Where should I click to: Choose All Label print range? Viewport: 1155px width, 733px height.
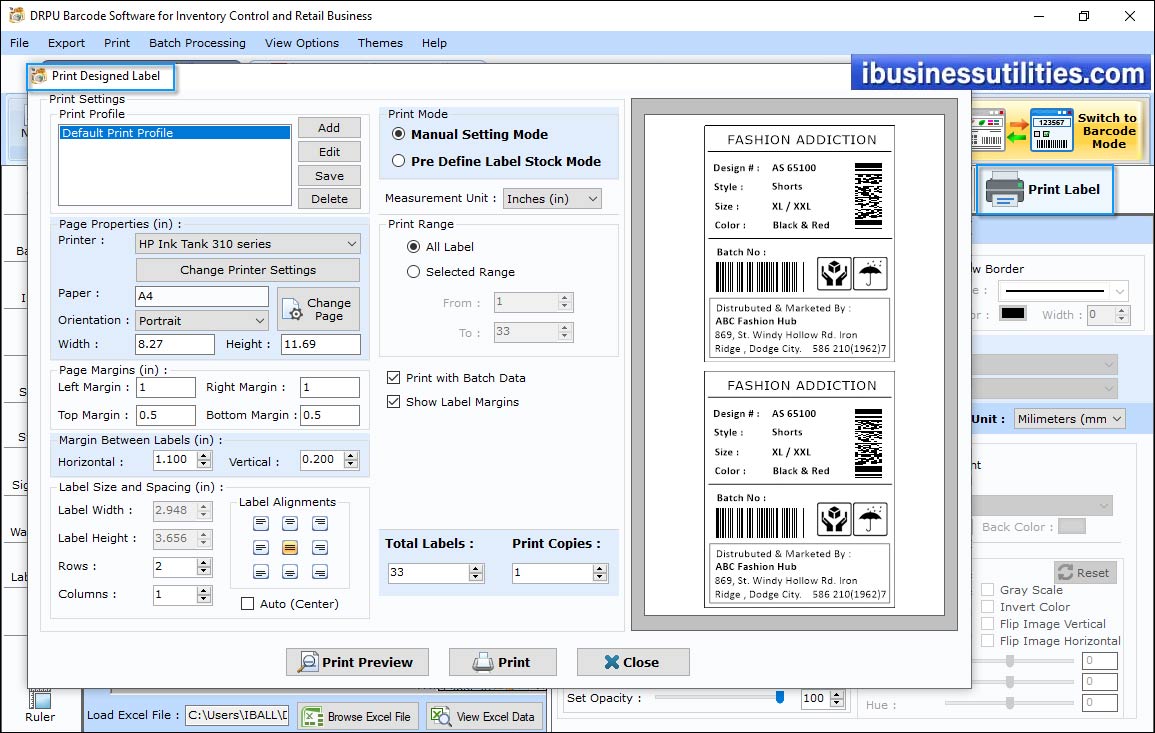(413, 247)
